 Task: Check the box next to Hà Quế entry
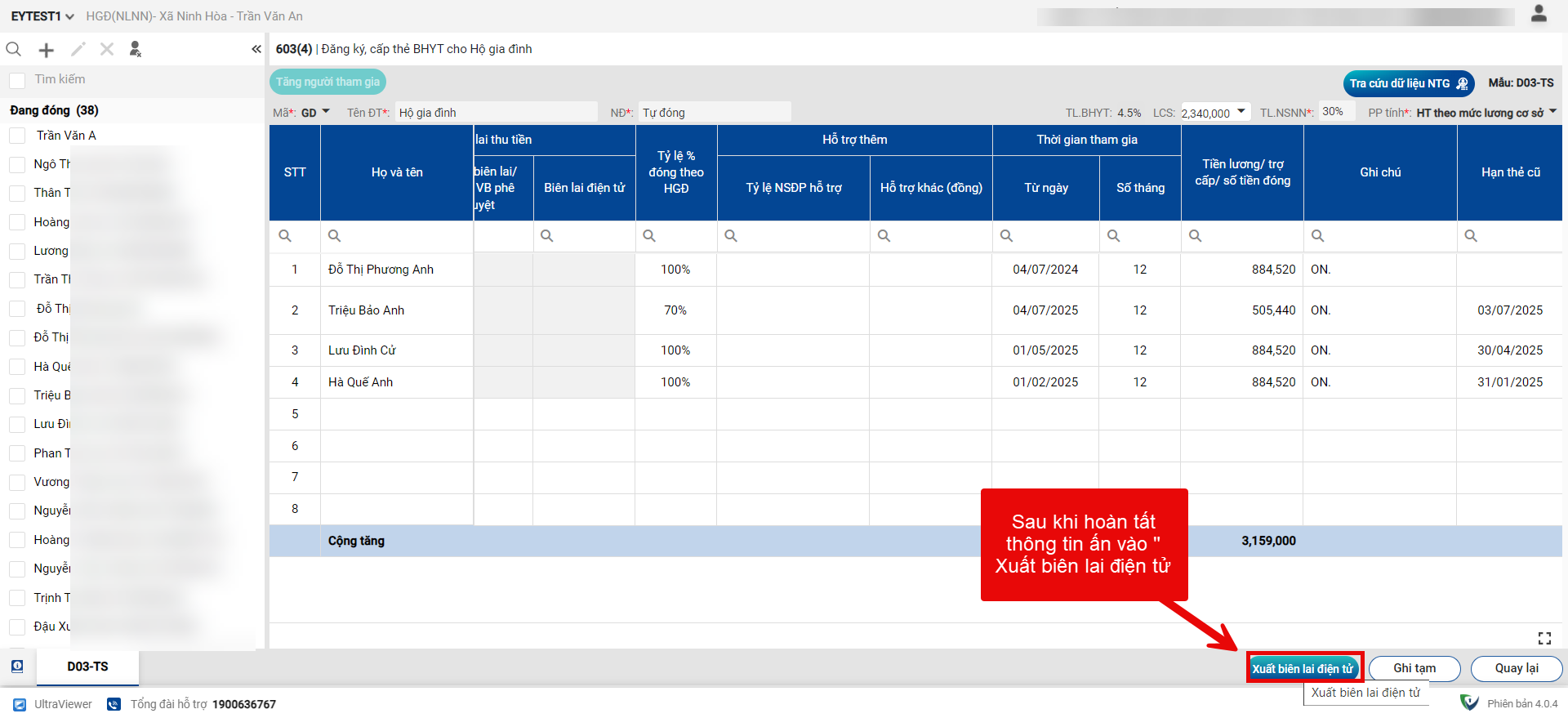(17, 367)
